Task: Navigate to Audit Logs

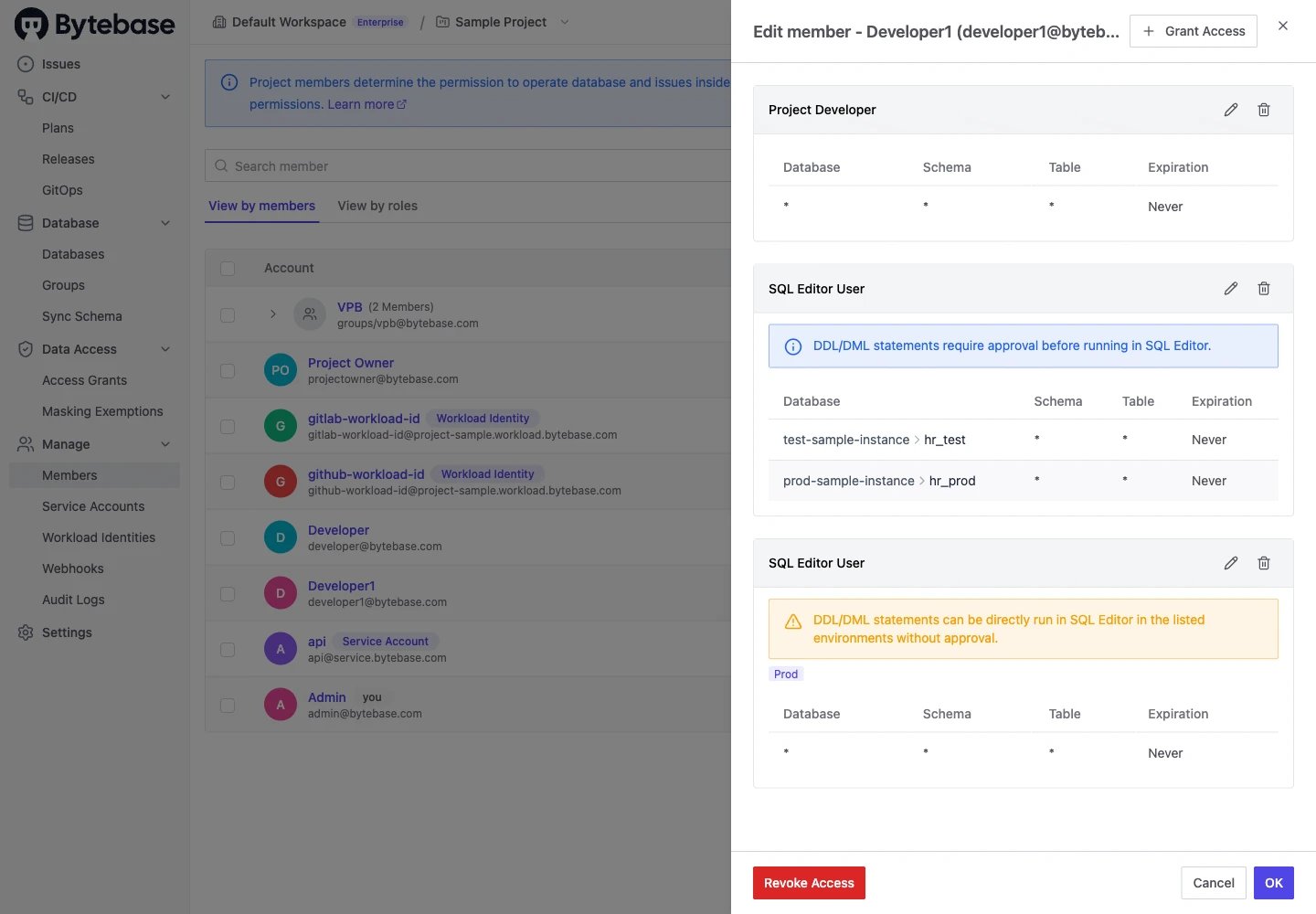Action: pyautogui.click(x=73, y=600)
